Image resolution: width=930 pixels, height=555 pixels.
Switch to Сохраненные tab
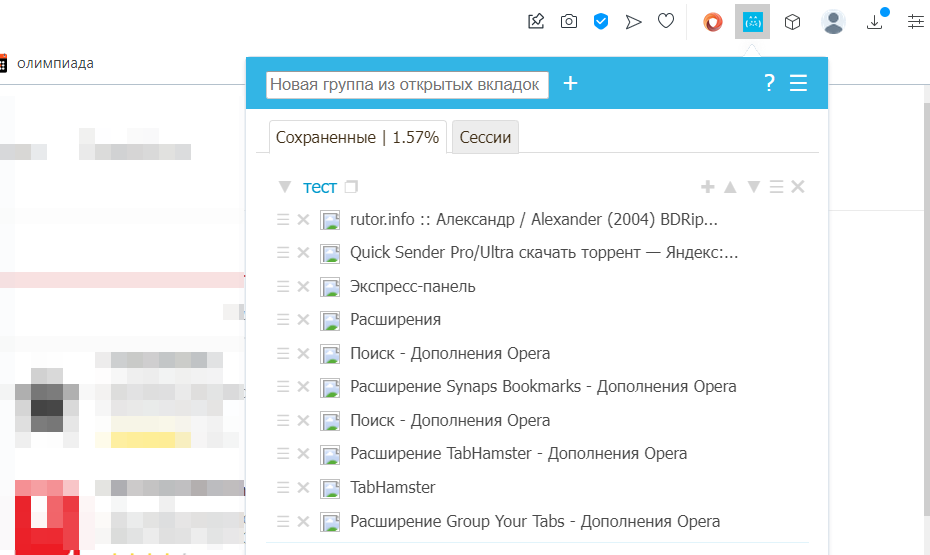coord(358,137)
